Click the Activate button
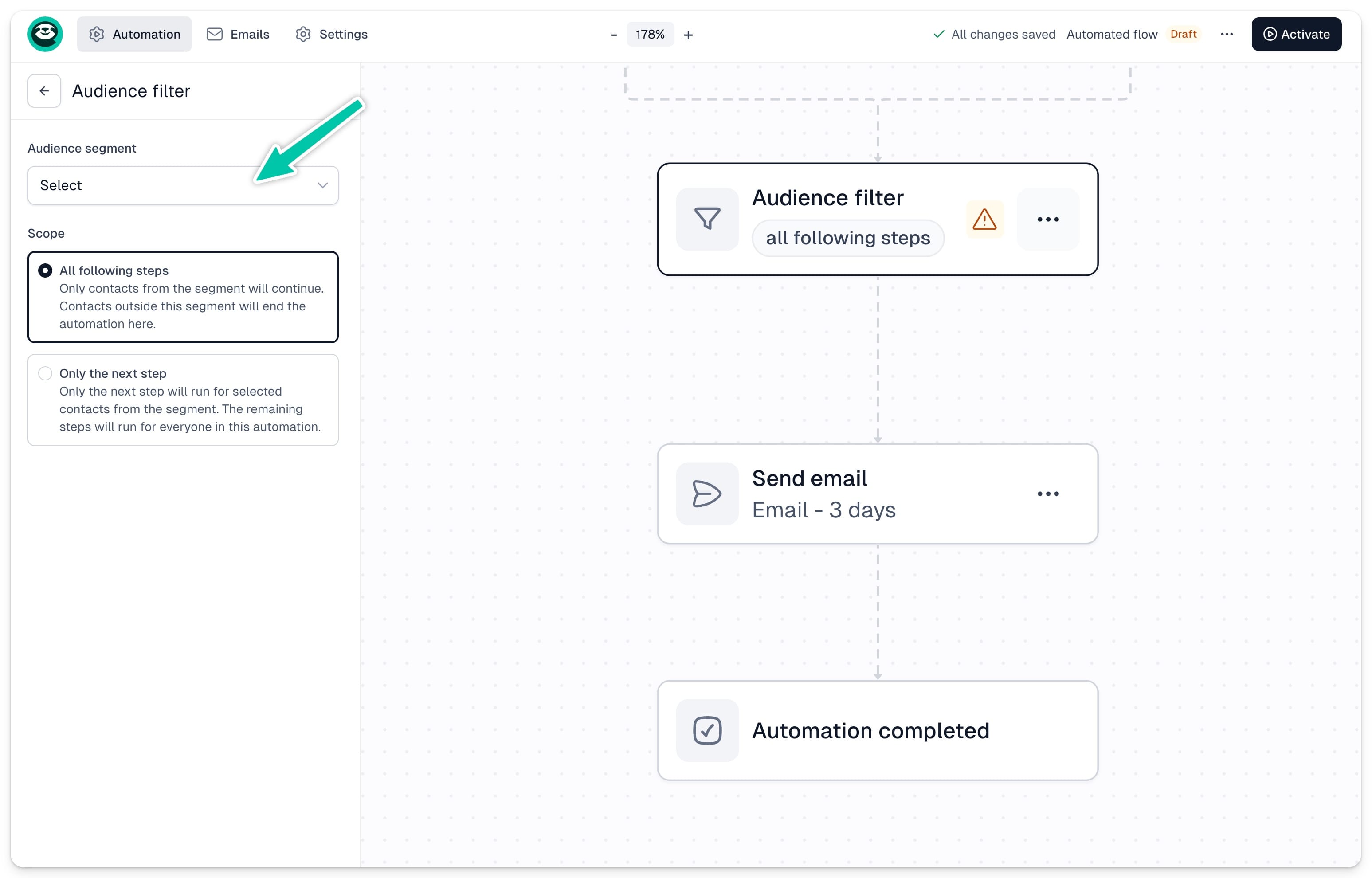This screenshot has width=1372, height=878. [1296, 34]
